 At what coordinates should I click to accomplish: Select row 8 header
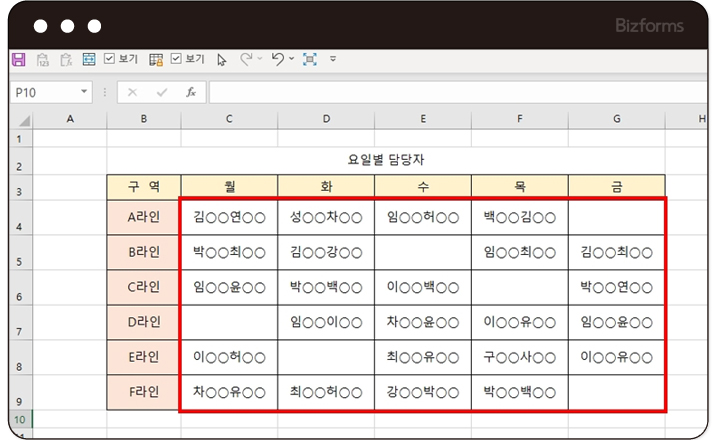click(20, 358)
